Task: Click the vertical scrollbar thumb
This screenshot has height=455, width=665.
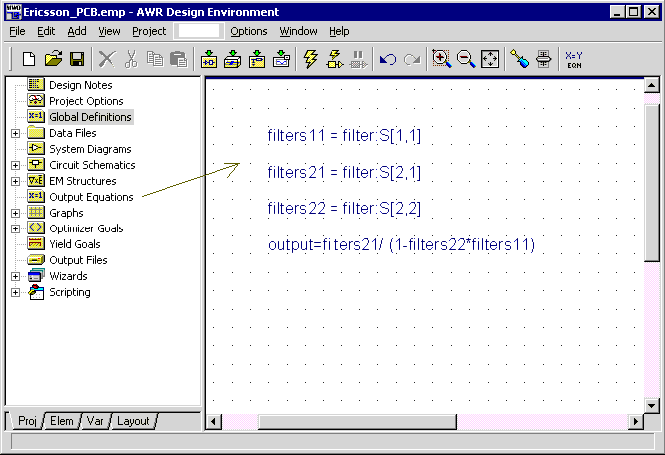Action: 651,183
